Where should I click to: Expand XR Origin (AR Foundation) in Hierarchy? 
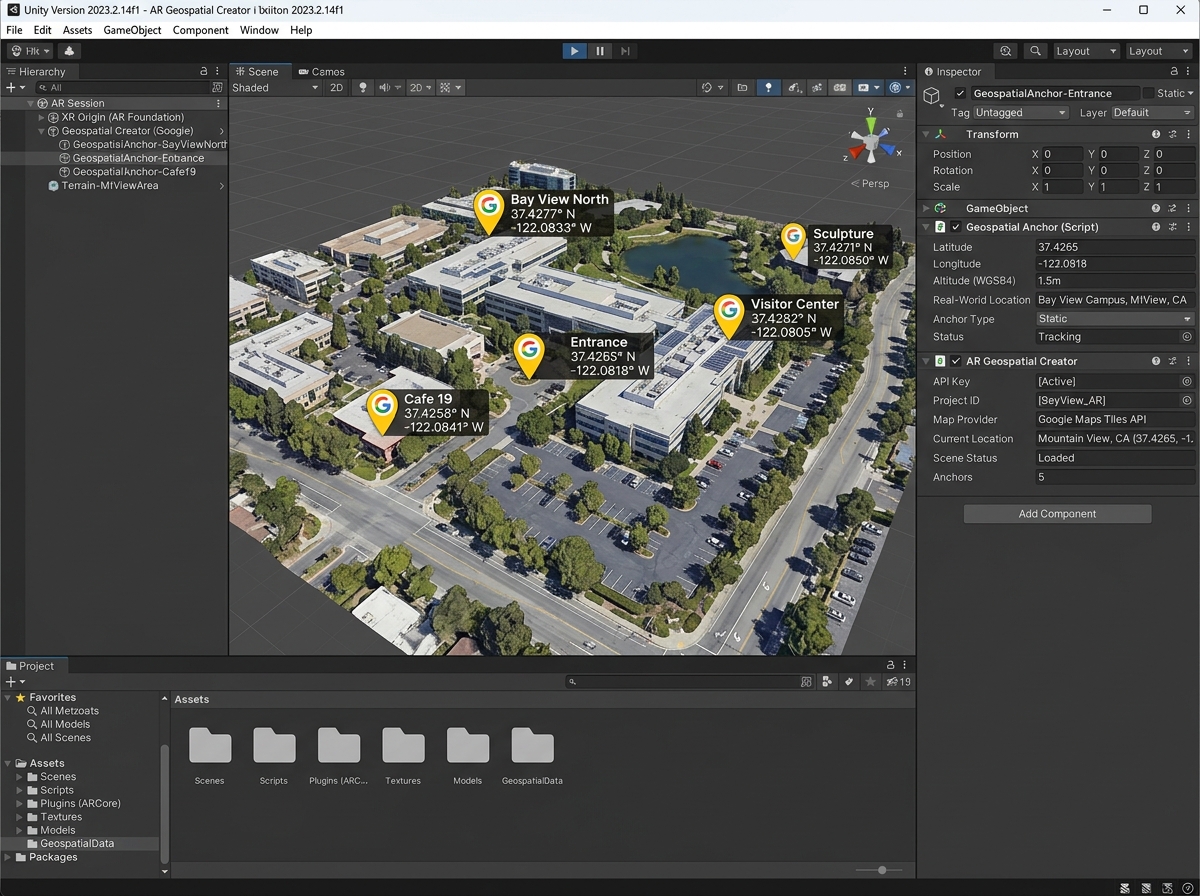click(42, 117)
